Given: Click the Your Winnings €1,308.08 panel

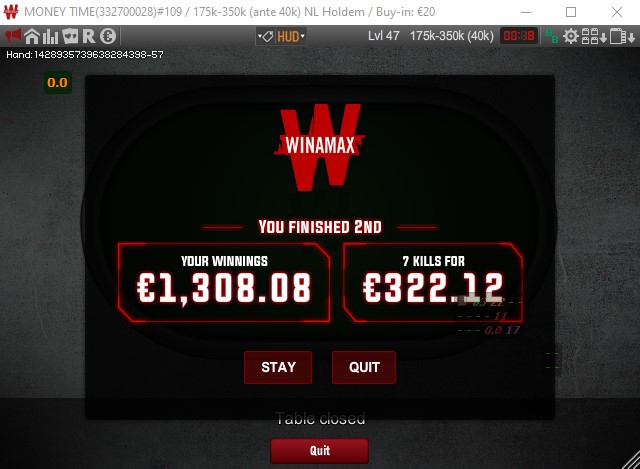Looking at the screenshot, I should (x=224, y=282).
